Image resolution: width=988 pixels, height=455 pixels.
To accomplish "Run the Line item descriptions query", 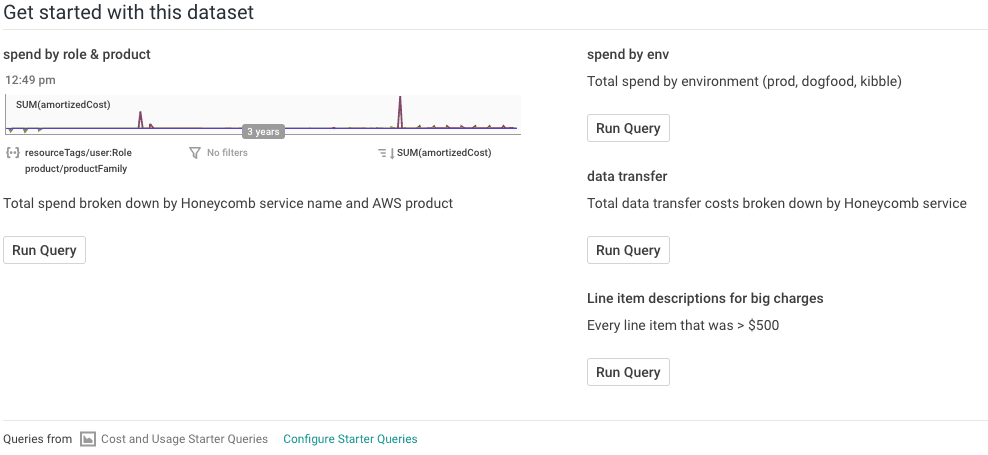I will (x=628, y=372).
